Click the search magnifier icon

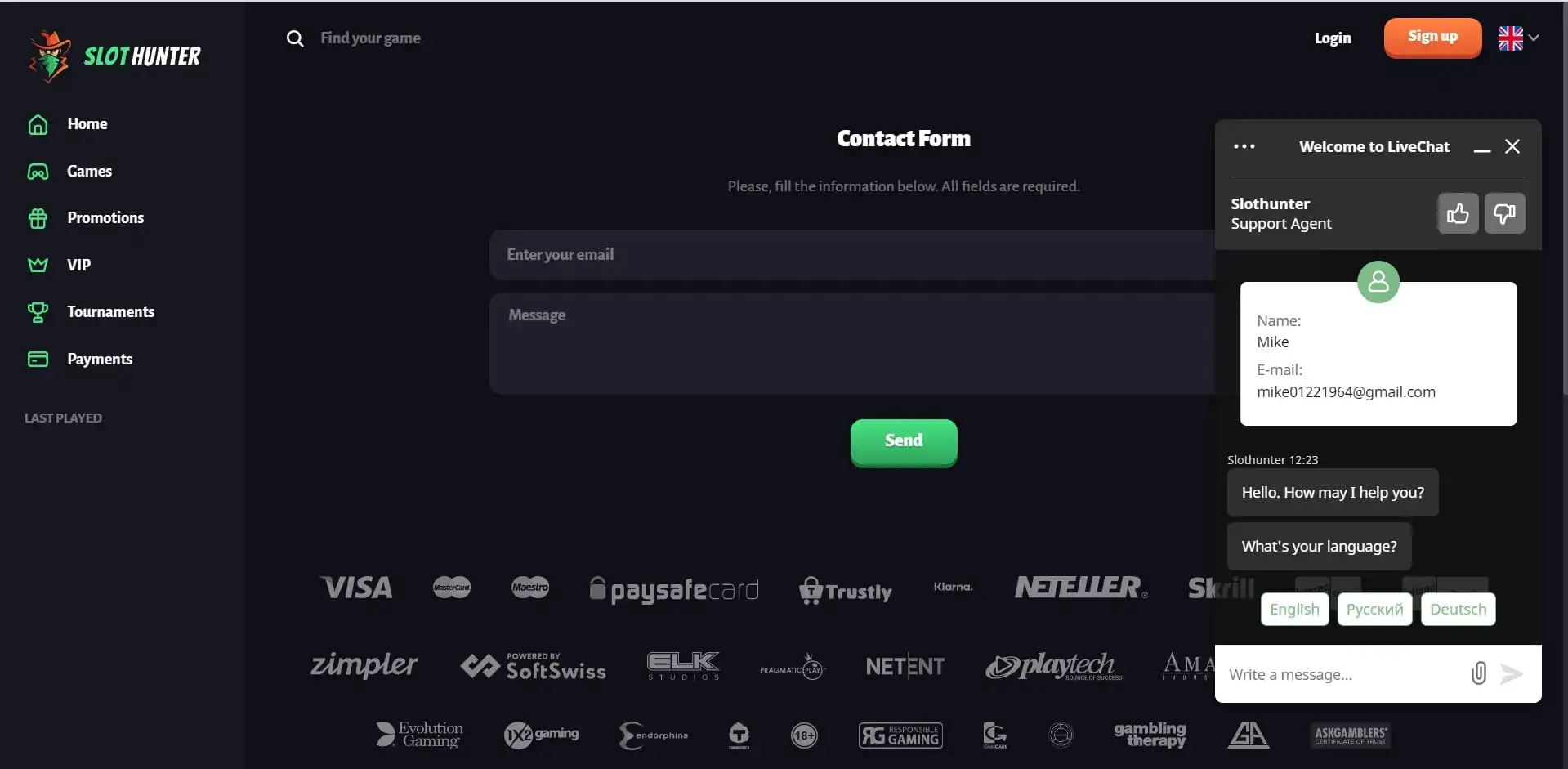tap(295, 38)
